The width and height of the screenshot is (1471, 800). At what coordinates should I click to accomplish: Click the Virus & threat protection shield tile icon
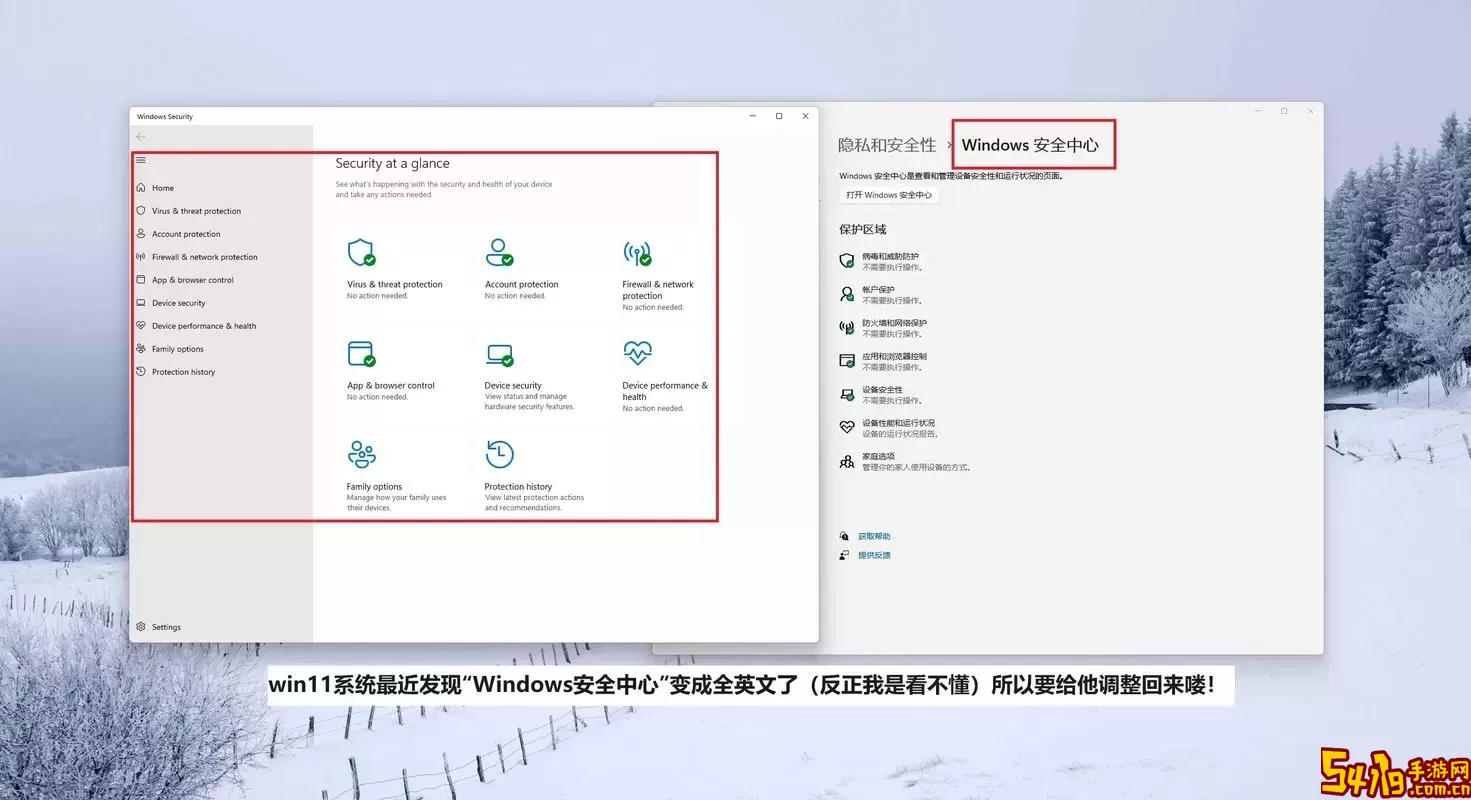tap(361, 252)
